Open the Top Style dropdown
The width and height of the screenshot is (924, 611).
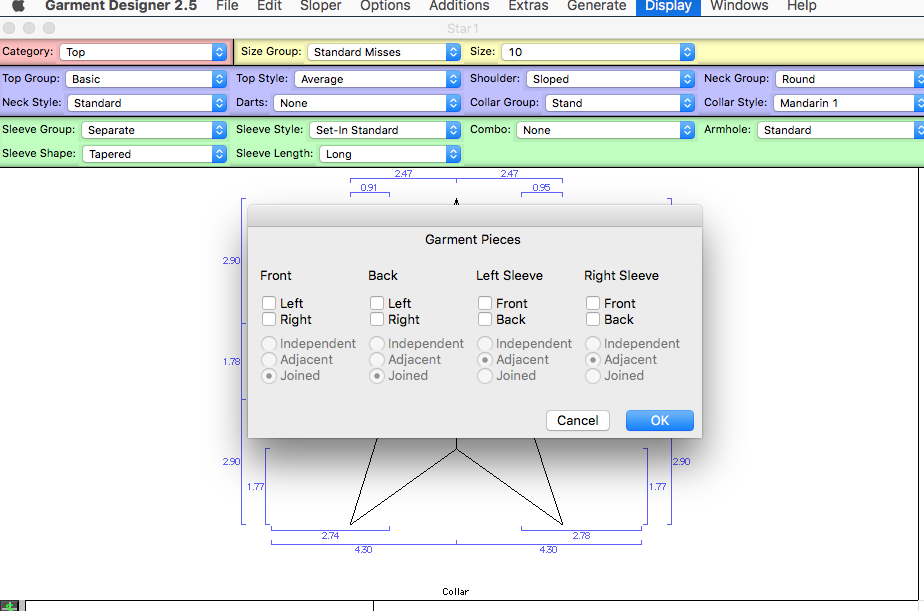click(378, 79)
